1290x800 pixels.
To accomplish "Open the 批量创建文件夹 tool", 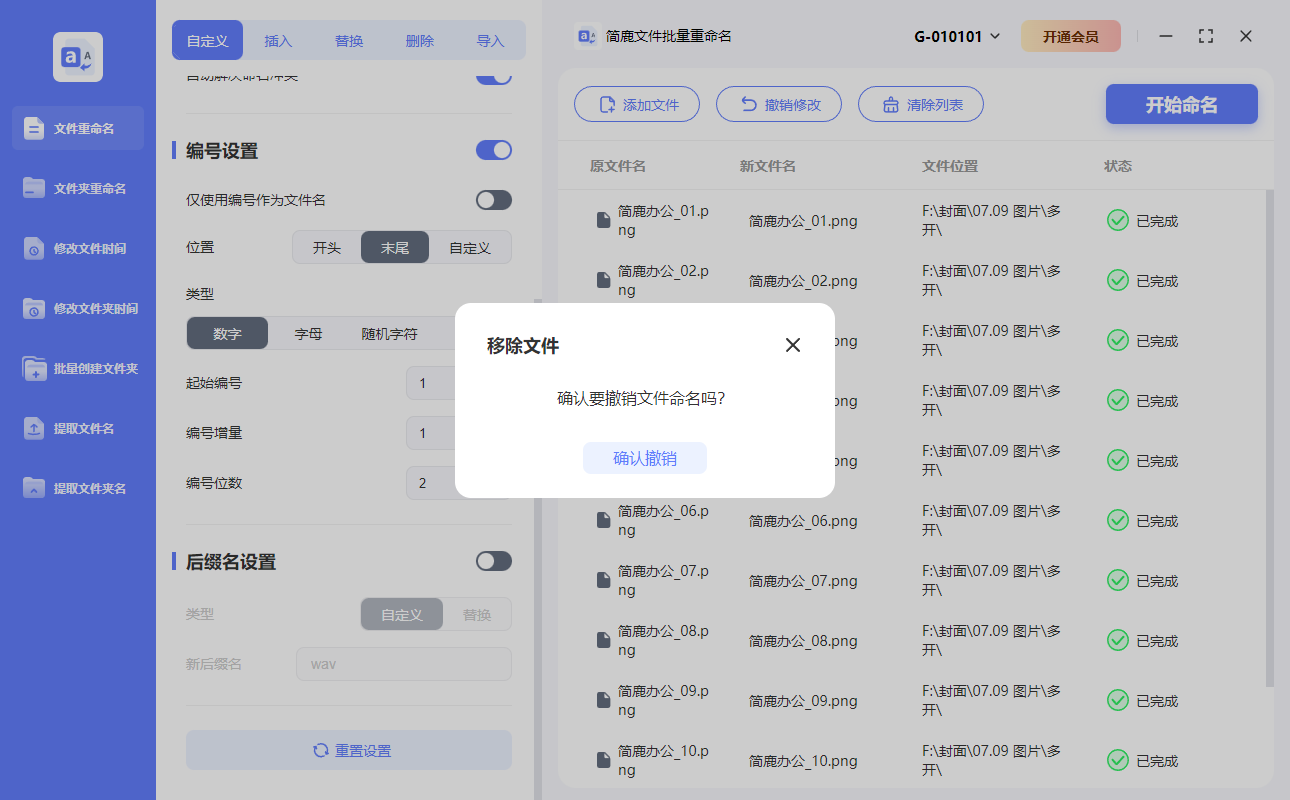I will (77, 368).
